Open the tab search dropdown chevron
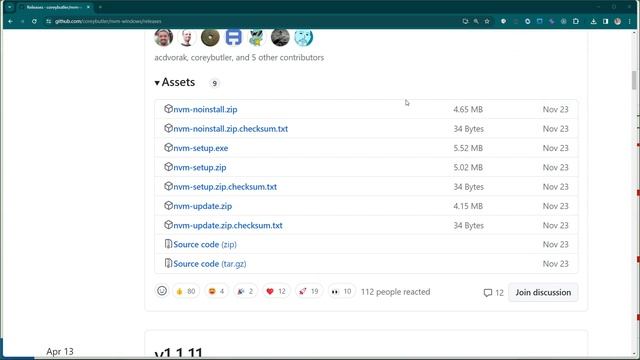The image size is (640, 360). [x=10, y=7]
